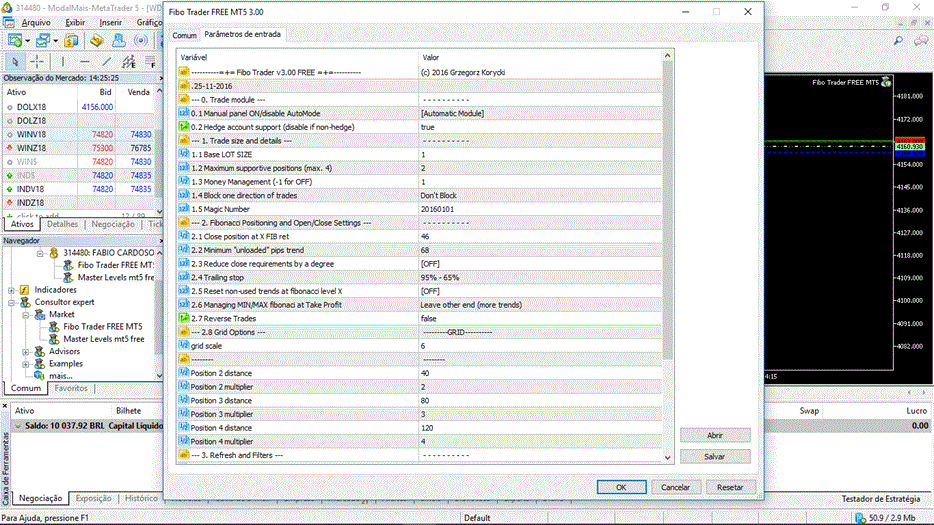This screenshot has height=525, width=934.
Task: Click the Abrir button
Action: pyautogui.click(x=715, y=435)
